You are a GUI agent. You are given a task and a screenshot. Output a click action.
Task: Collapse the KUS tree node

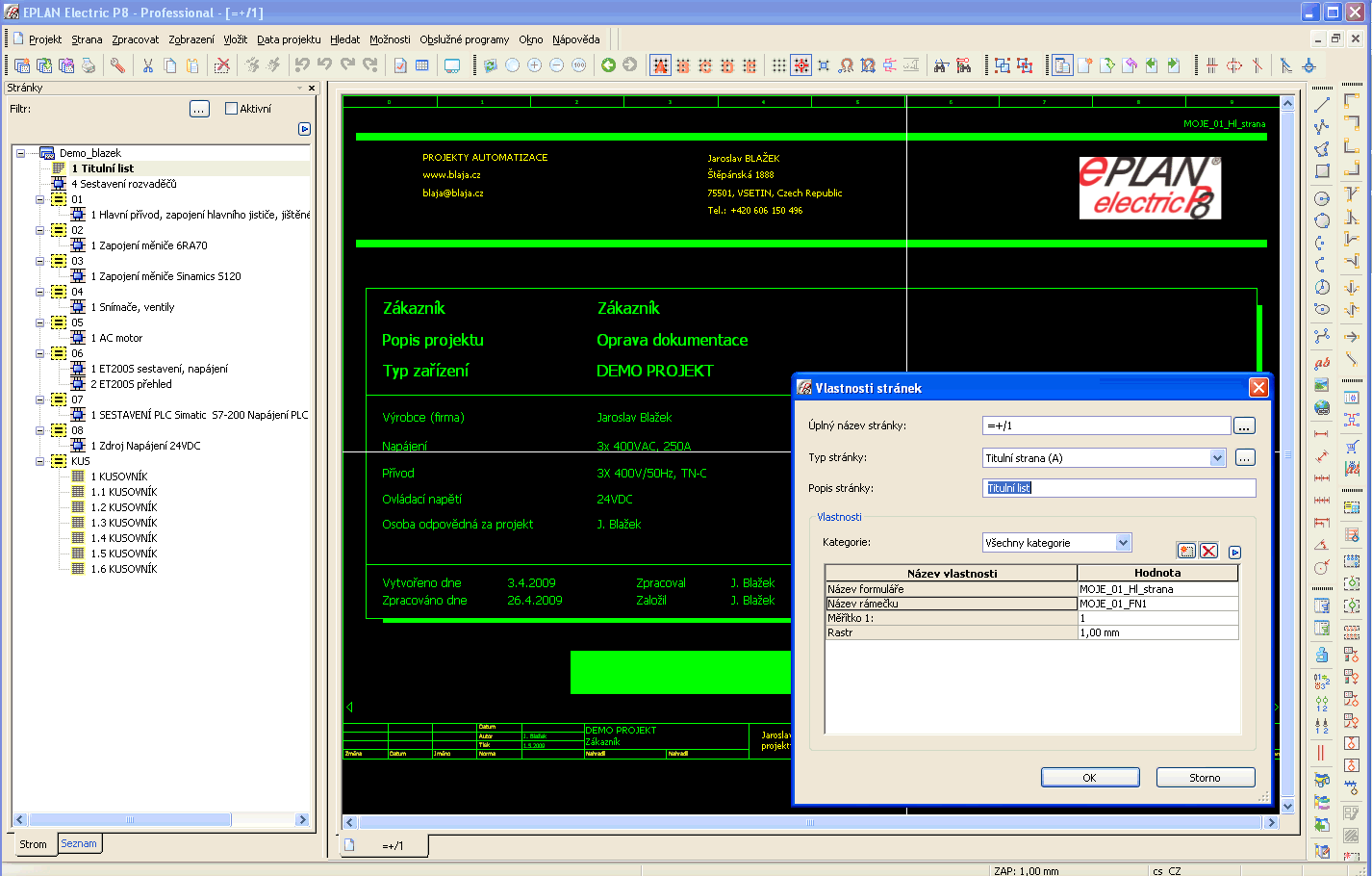click(x=40, y=461)
